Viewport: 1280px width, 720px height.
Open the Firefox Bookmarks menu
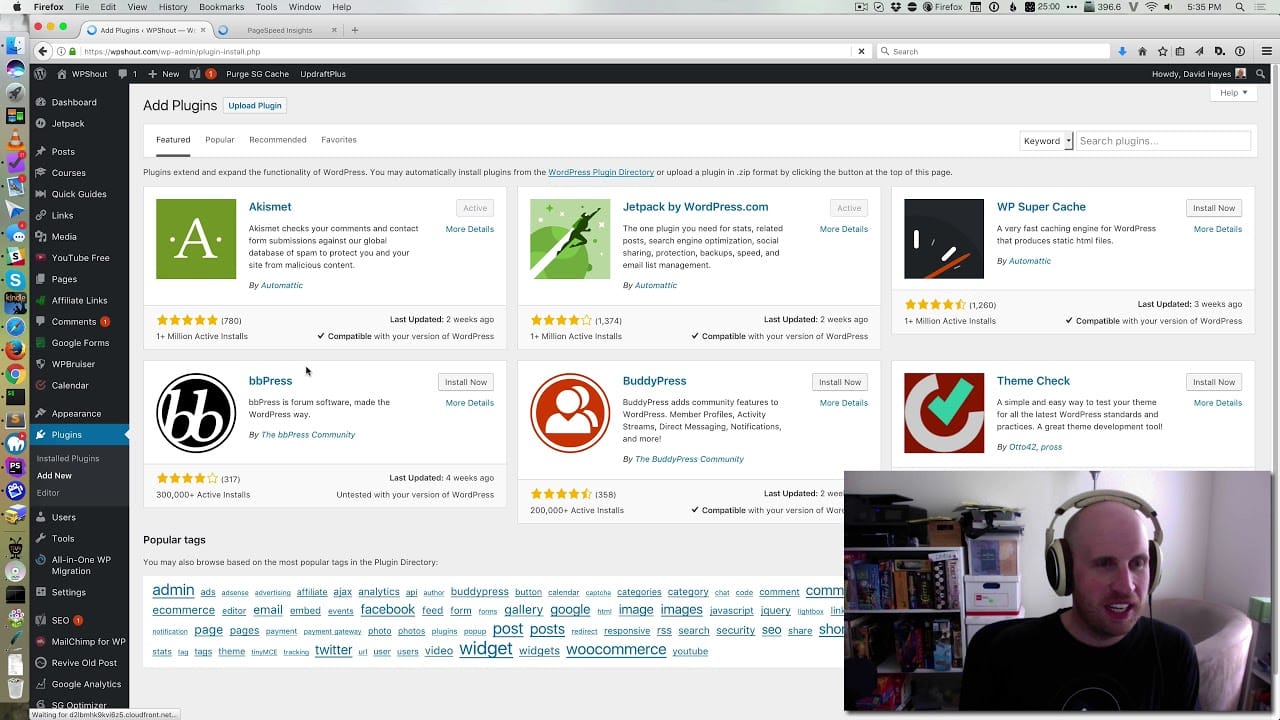click(x=221, y=7)
